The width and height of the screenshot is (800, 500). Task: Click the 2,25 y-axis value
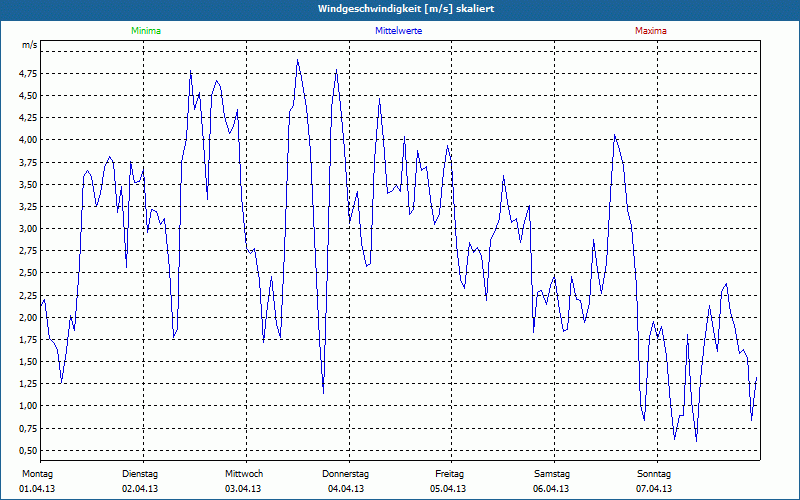point(29,295)
